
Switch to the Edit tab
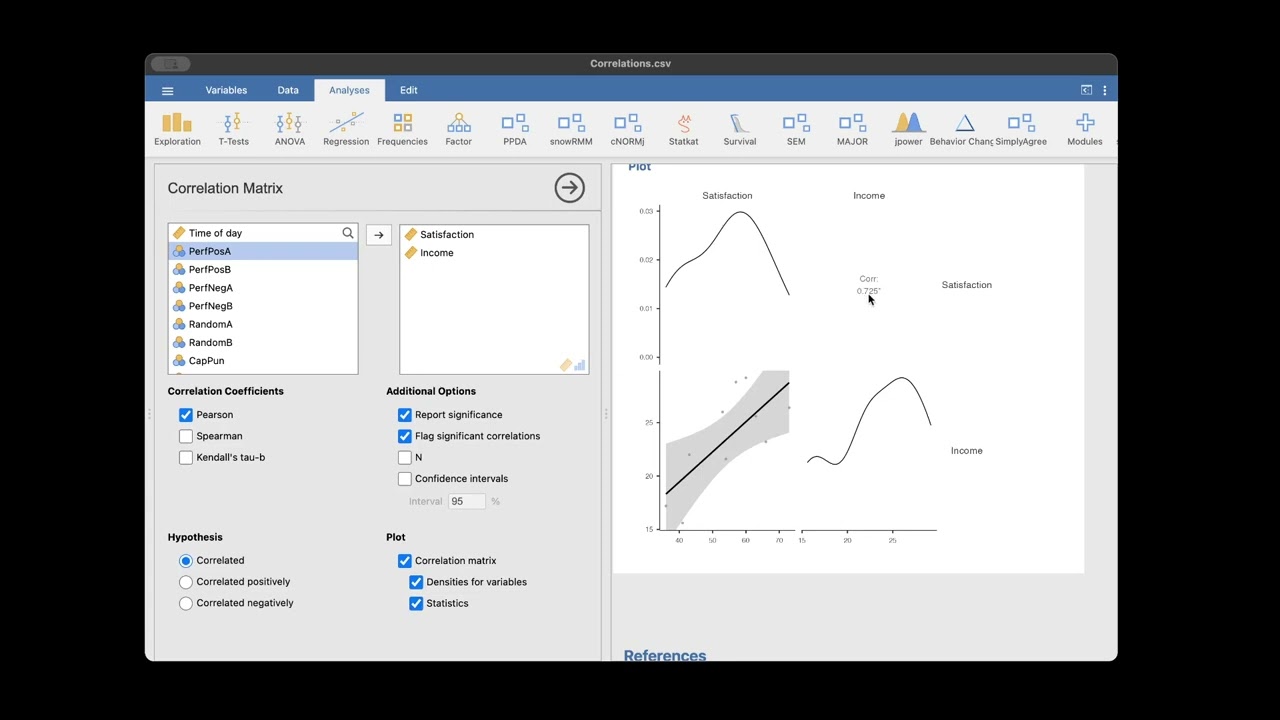point(409,90)
